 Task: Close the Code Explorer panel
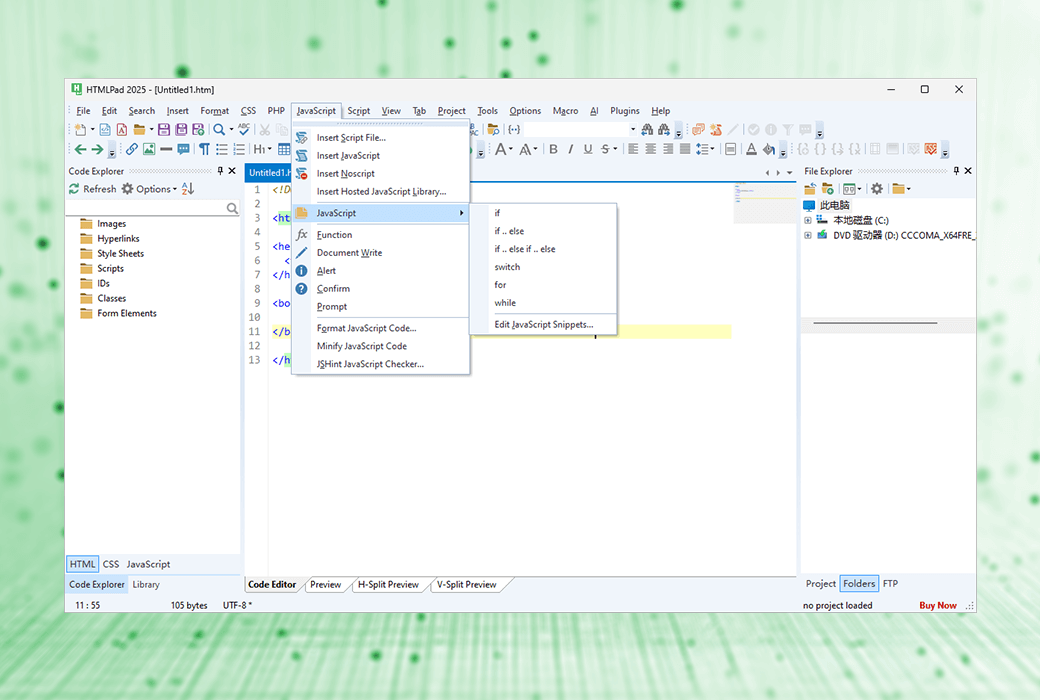(x=232, y=171)
